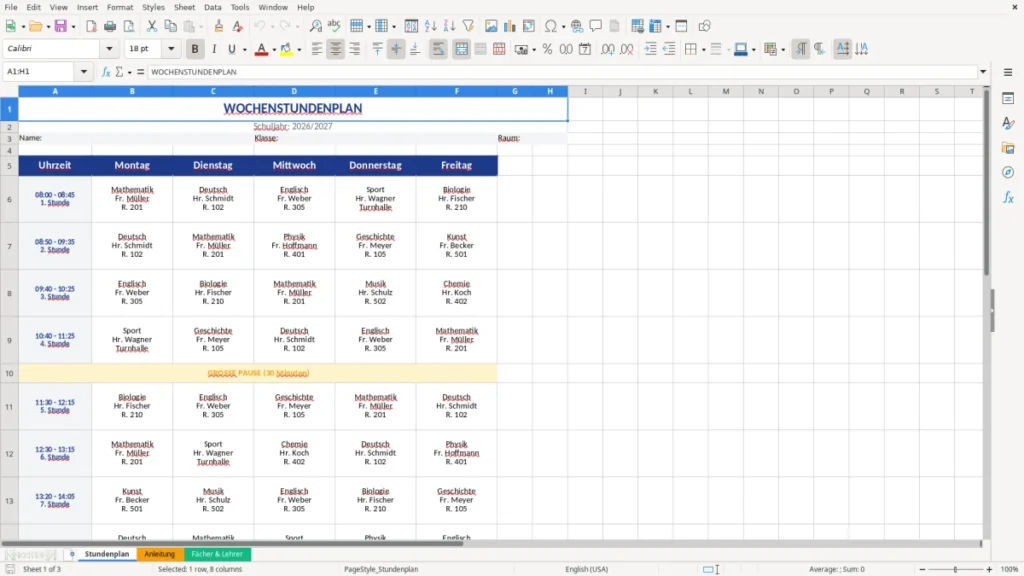Clear direct formatting
The image size is (1024, 576).
[x=238, y=26]
